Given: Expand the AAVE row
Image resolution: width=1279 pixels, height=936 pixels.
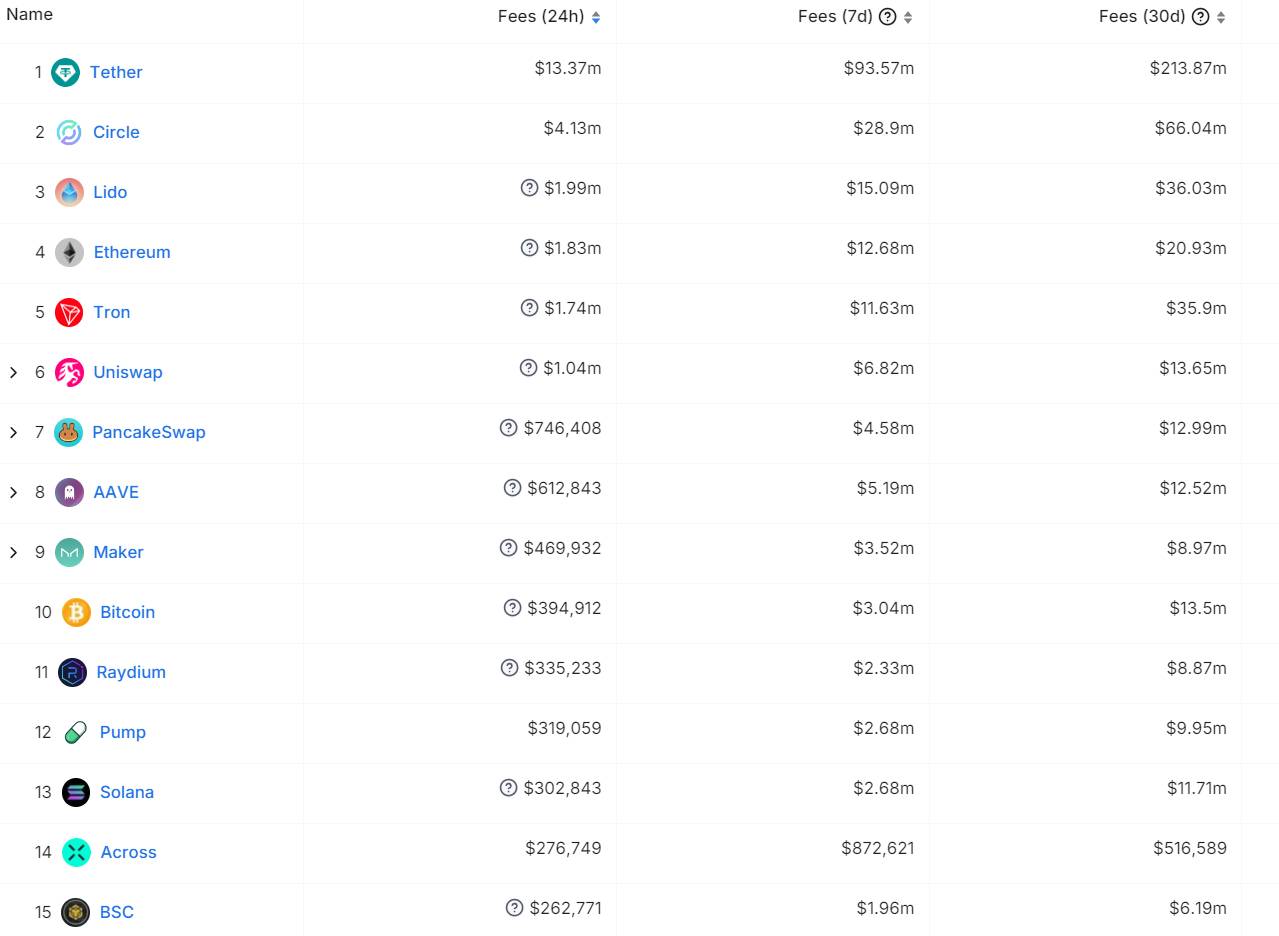Looking at the screenshot, I should [x=13, y=492].
